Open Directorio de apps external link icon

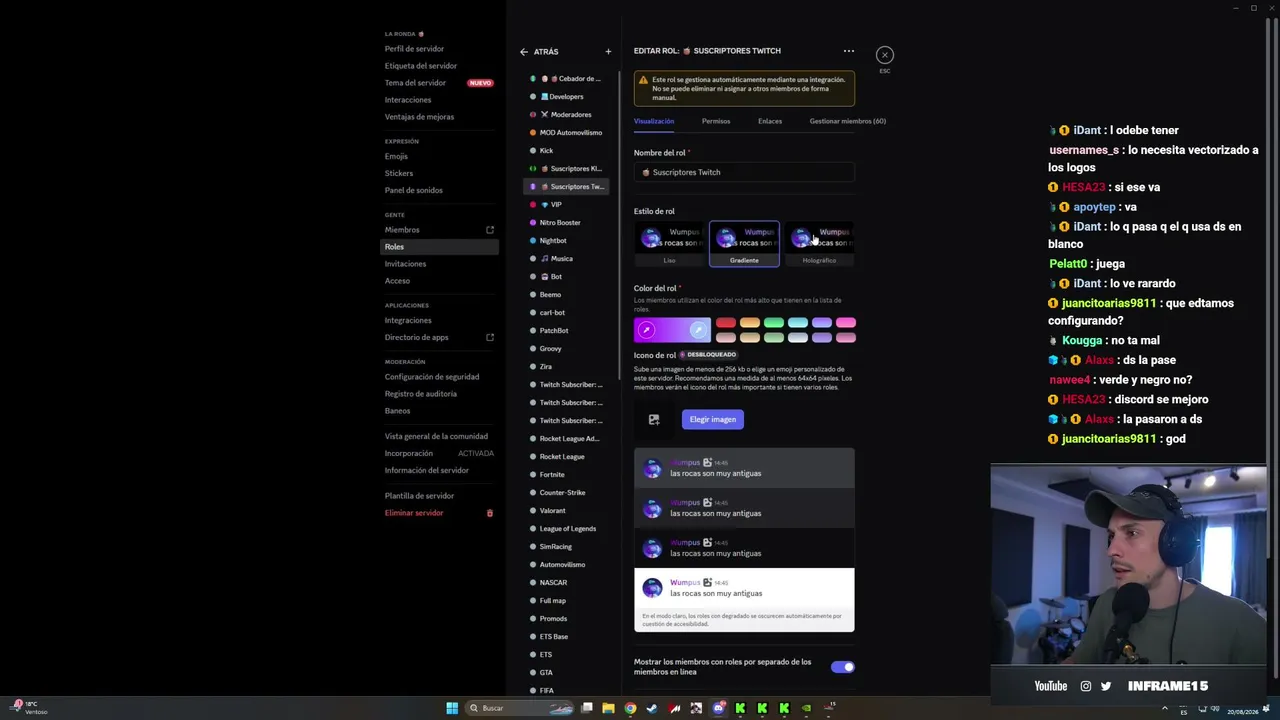click(x=490, y=337)
